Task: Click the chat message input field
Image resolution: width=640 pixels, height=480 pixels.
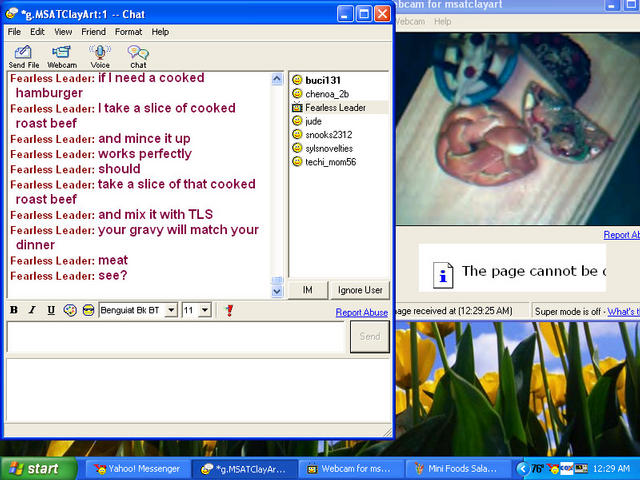Action: pyautogui.click(x=176, y=337)
